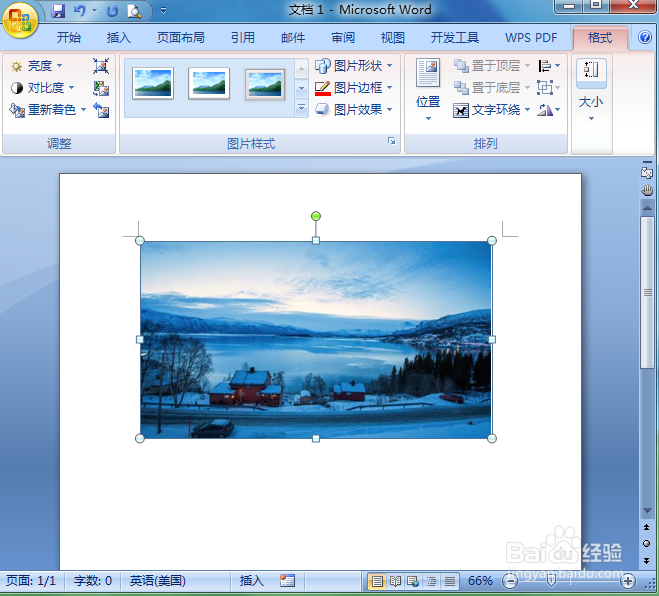This screenshot has width=659, height=596.
Task: Open the 审阅 tab
Action: click(x=343, y=38)
